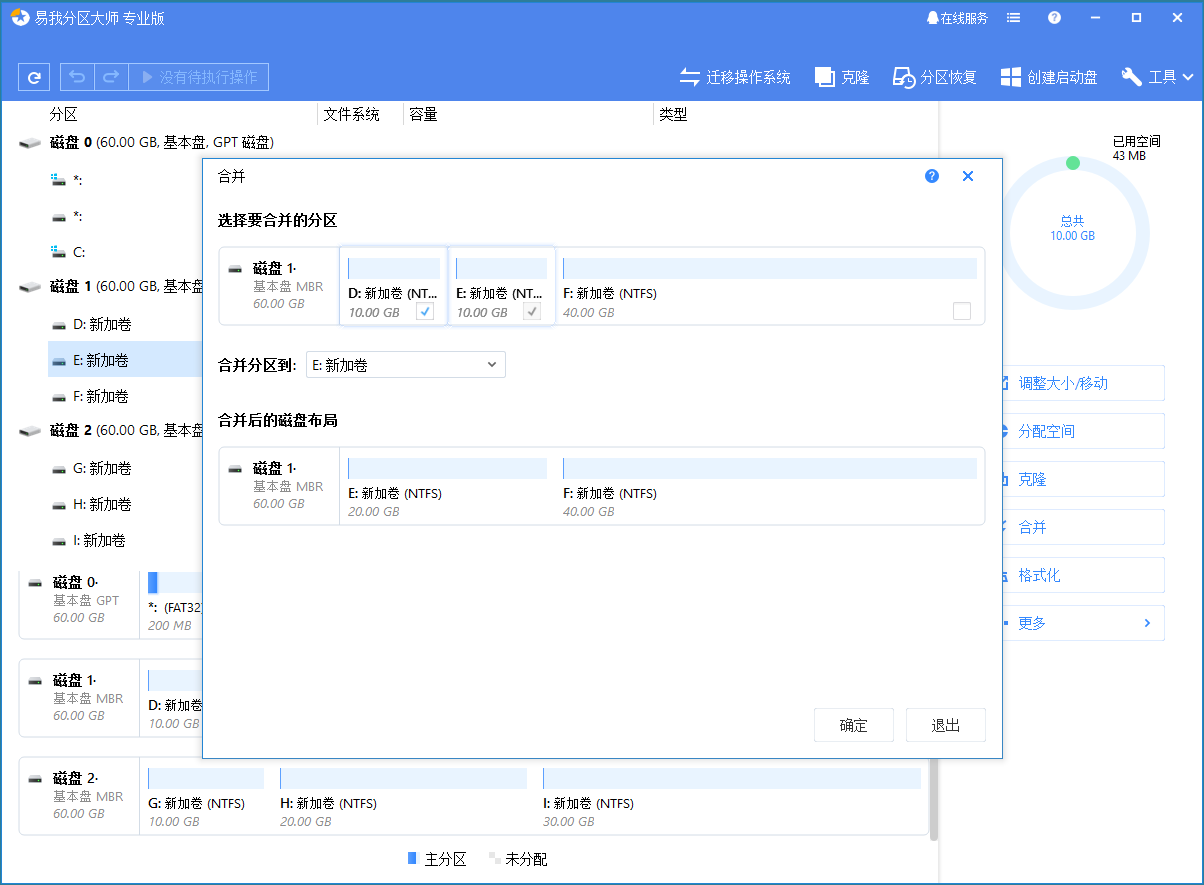Click the 分区 column header

point(64,114)
